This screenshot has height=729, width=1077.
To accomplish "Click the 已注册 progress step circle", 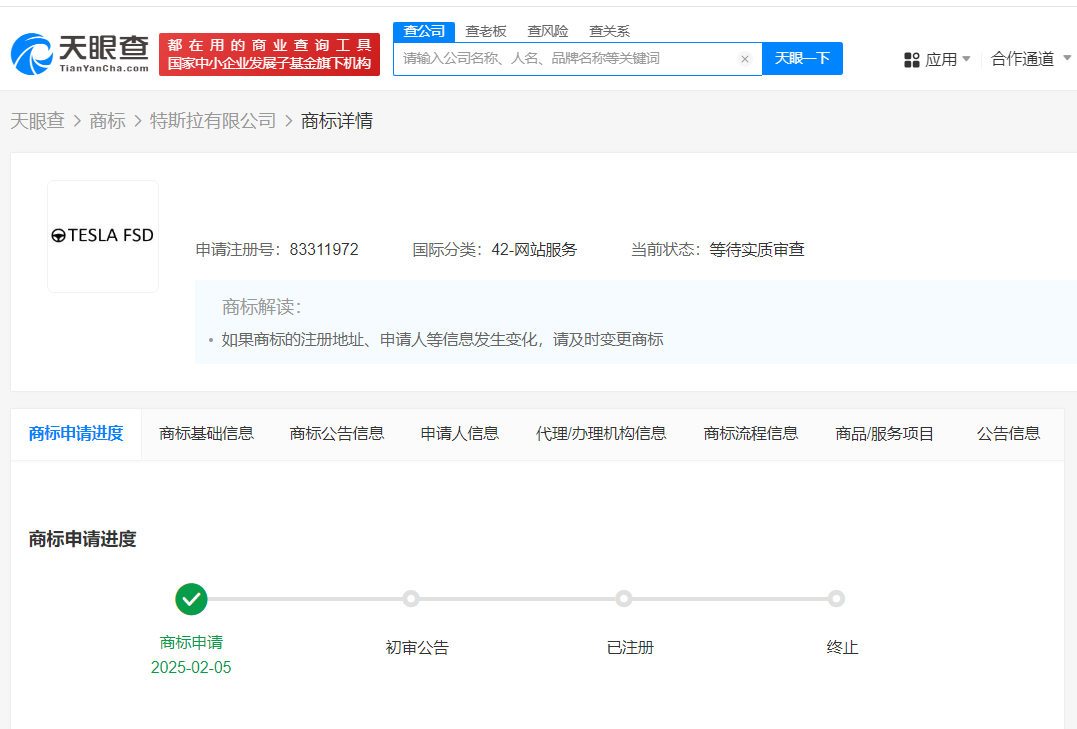I will (624, 599).
